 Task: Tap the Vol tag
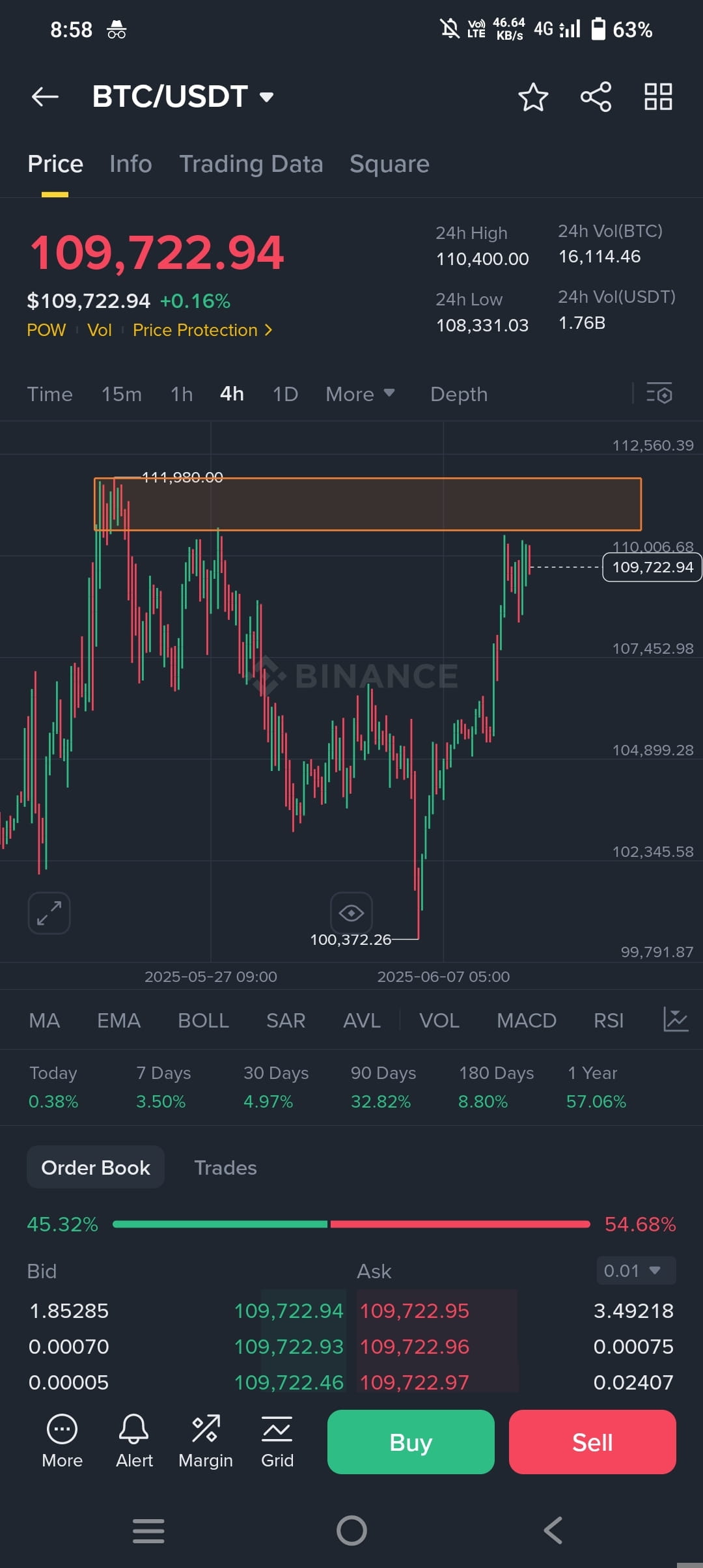[x=100, y=330]
